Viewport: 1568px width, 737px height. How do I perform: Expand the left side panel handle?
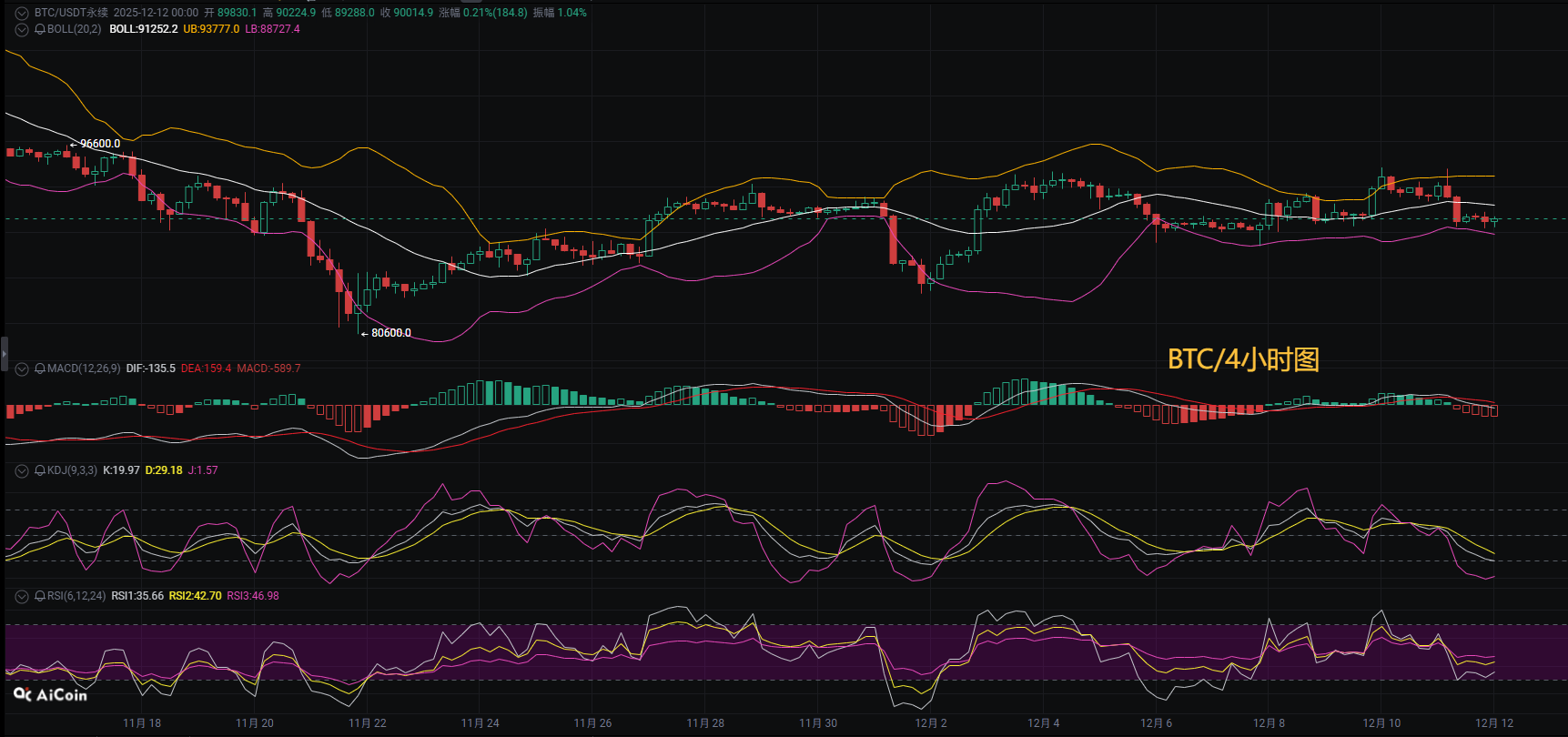click(x=4, y=353)
